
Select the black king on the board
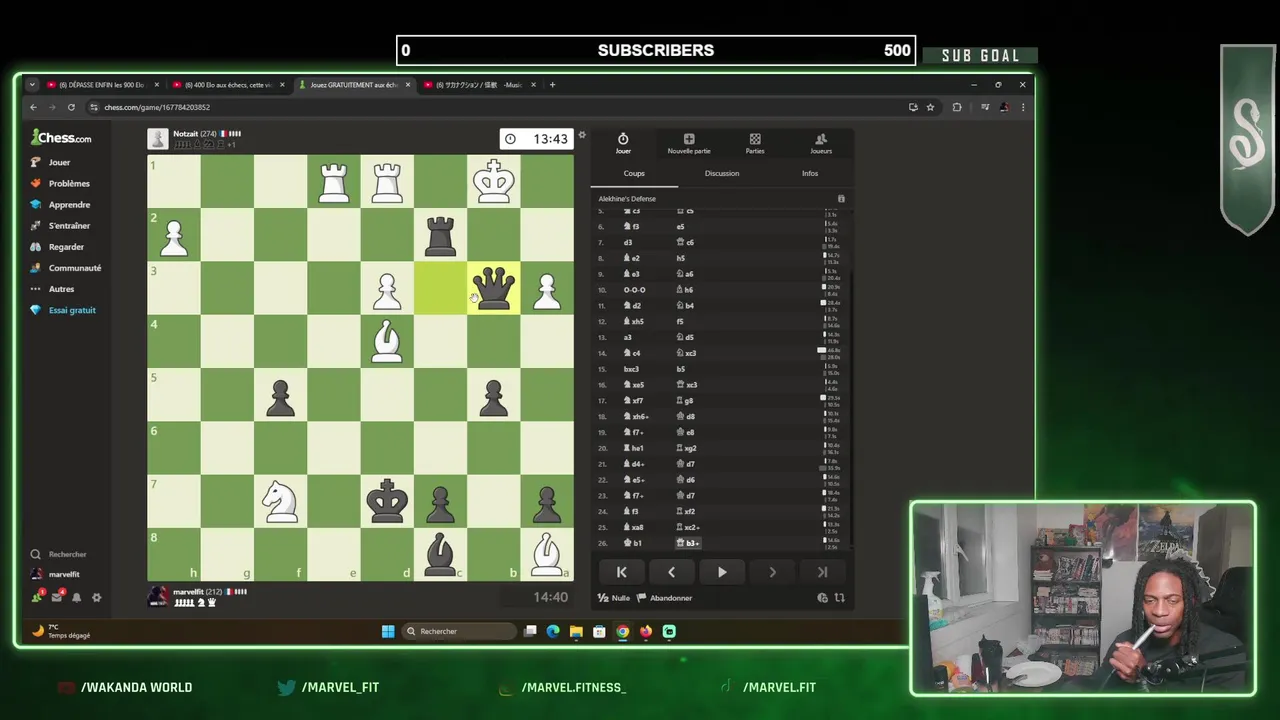pyautogui.click(x=387, y=501)
